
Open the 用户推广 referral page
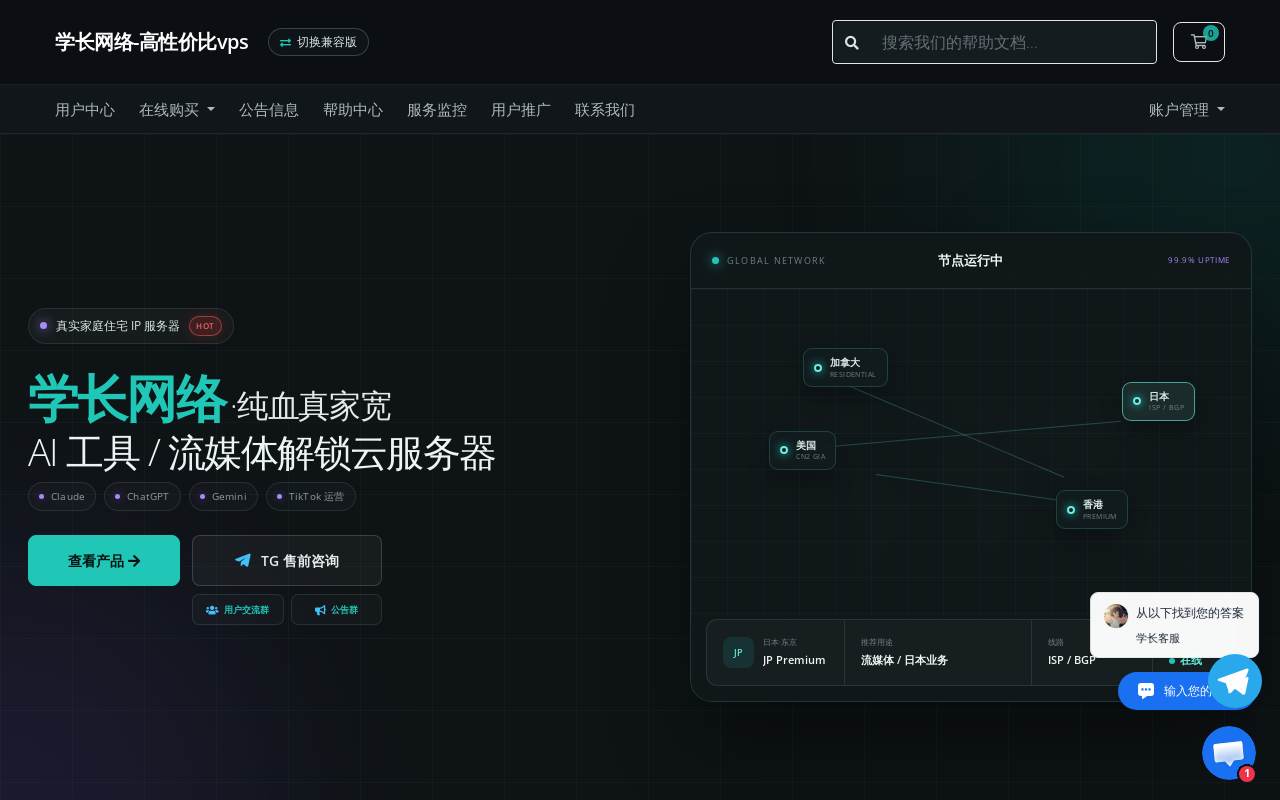(x=521, y=110)
